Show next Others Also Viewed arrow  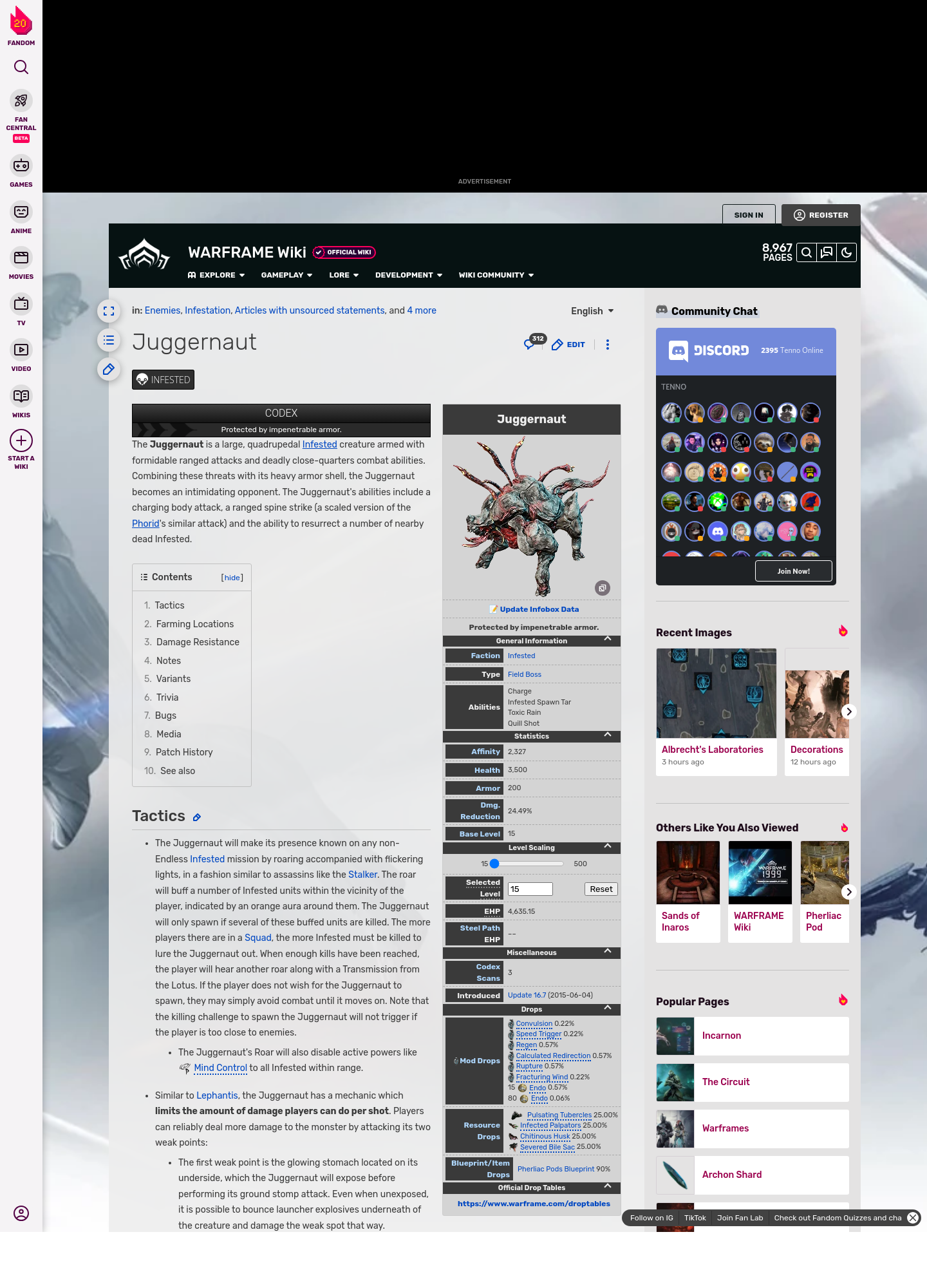(x=848, y=892)
